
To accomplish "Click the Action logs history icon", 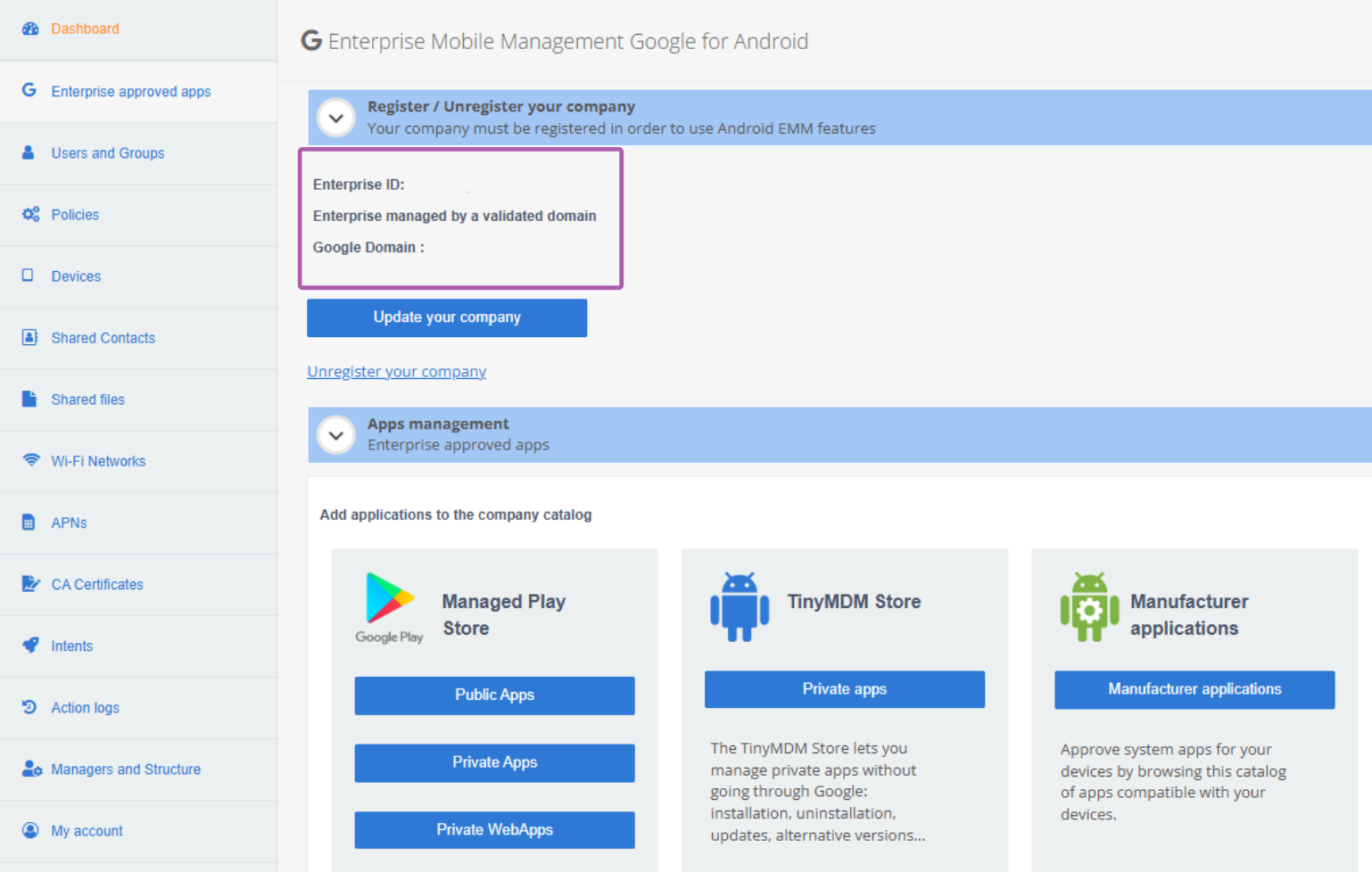I will (29, 706).
